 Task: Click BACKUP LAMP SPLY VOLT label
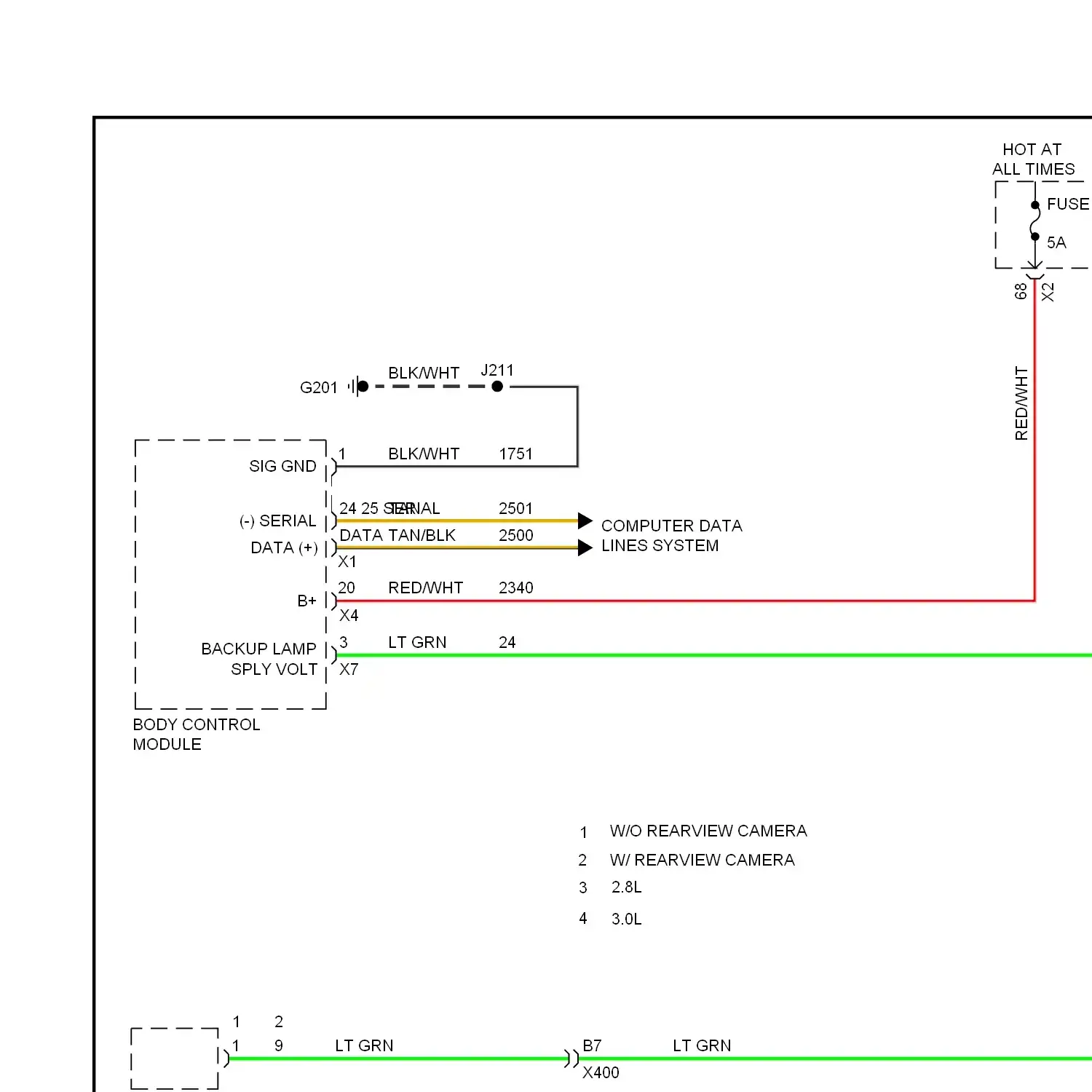(x=259, y=660)
